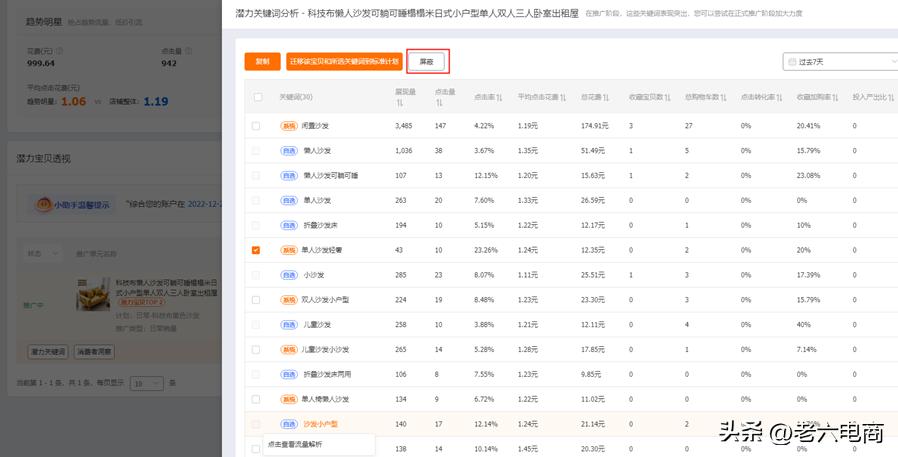Check the box for 儿童沙发小沙发
898x457 pixels.
pos(255,349)
